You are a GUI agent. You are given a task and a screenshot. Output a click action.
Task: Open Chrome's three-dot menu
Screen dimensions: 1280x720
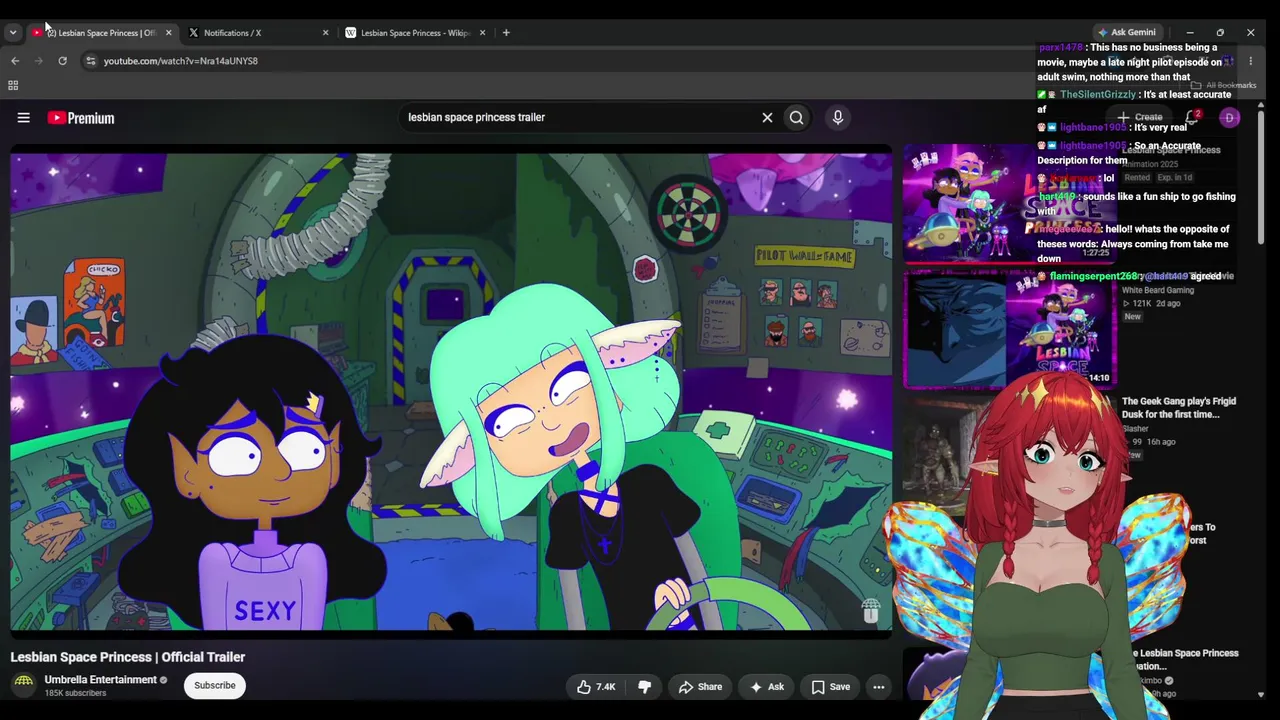(x=1250, y=61)
